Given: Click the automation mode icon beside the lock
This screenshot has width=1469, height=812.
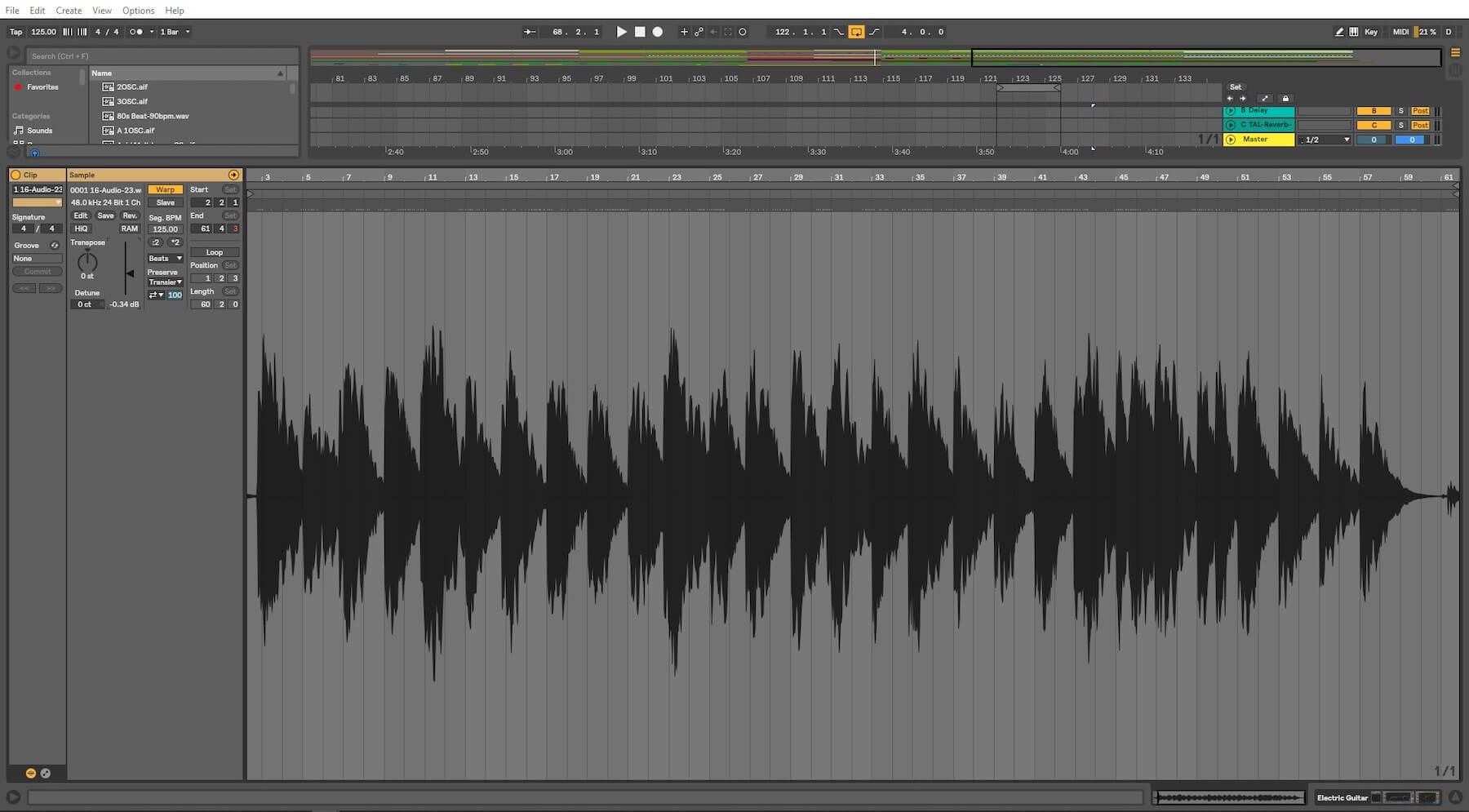Looking at the screenshot, I should [x=1265, y=99].
